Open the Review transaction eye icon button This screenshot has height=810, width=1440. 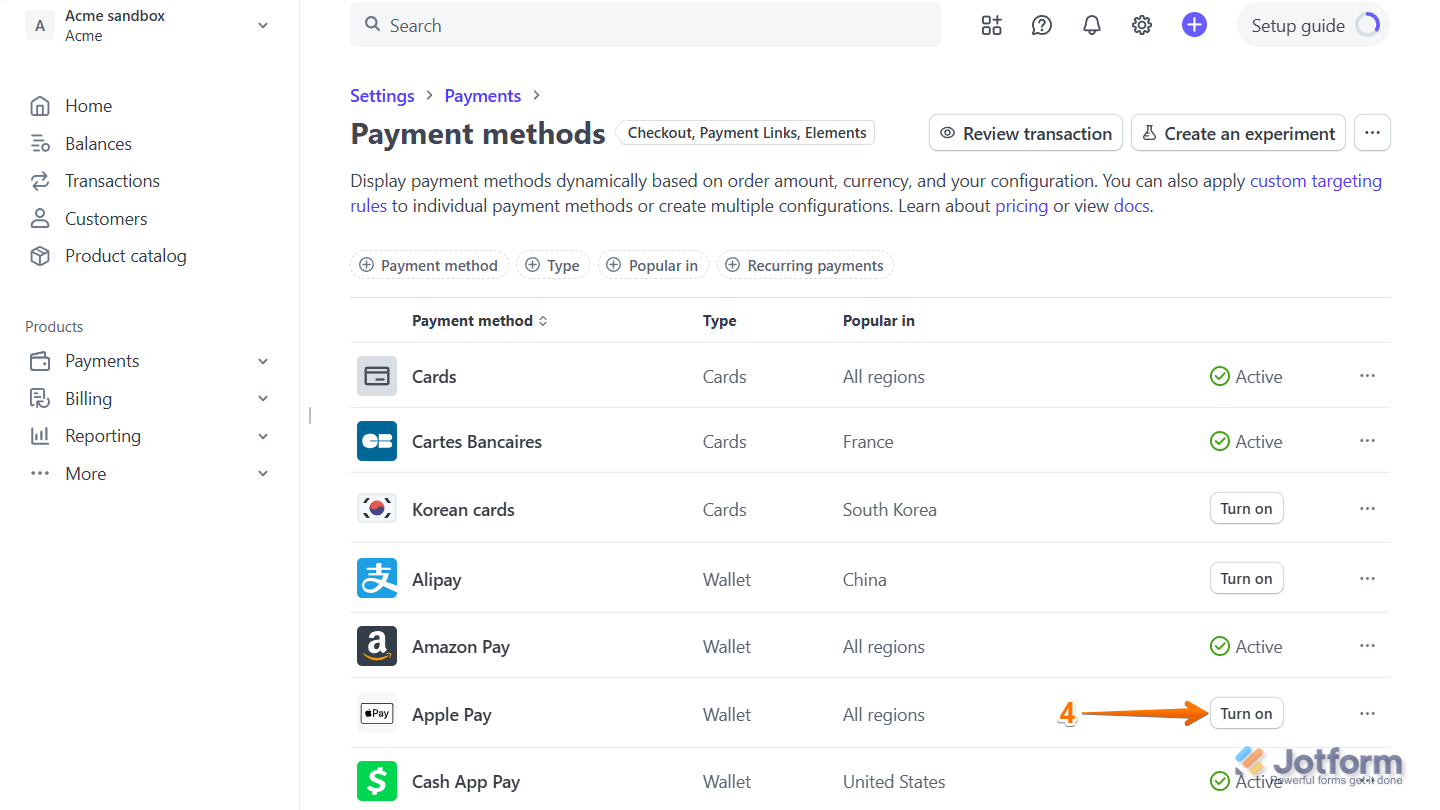pyautogui.click(x=1025, y=132)
